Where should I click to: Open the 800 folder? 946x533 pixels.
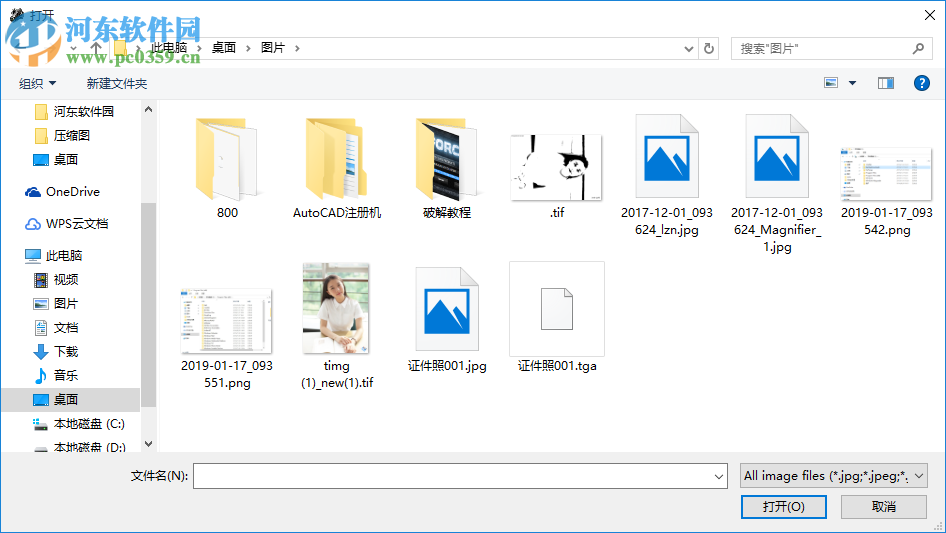coord(226,159)
